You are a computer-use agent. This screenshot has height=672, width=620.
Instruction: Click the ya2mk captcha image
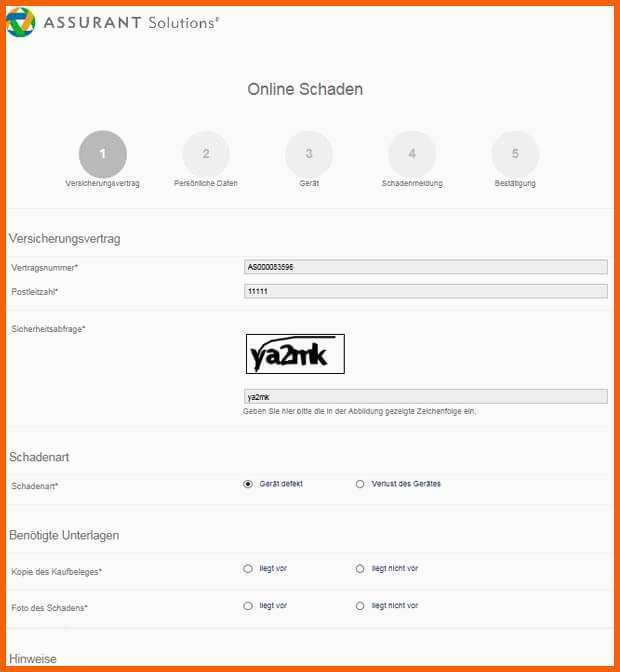[x=295, y=354]
